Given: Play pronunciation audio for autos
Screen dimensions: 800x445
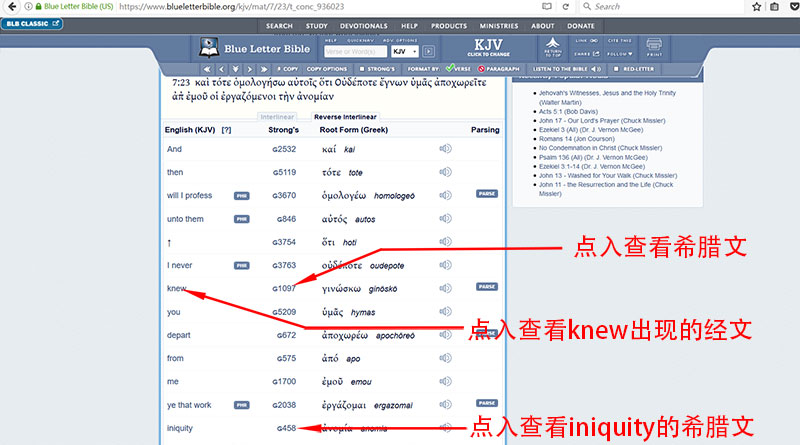Looking at the screenshot, I should click(445, 218).
